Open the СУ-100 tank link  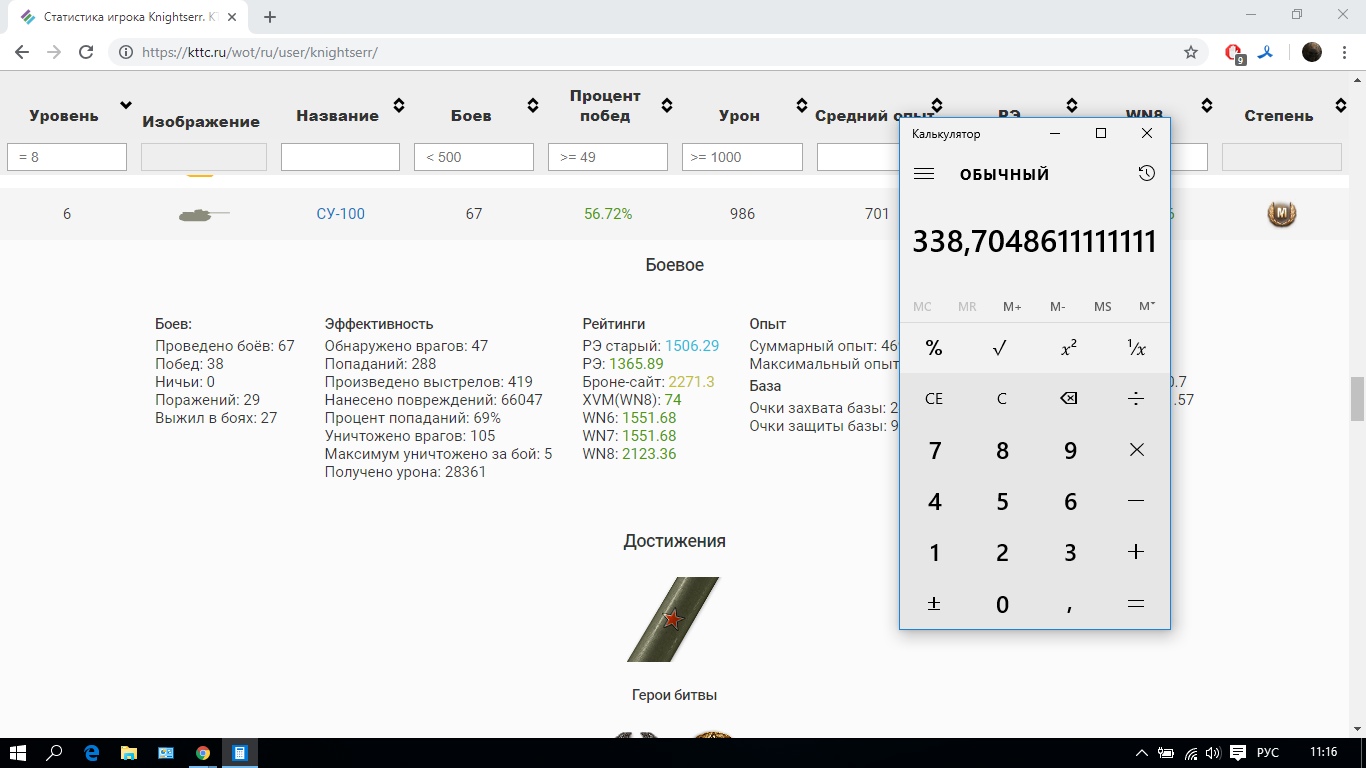click(x=340, y=214)
